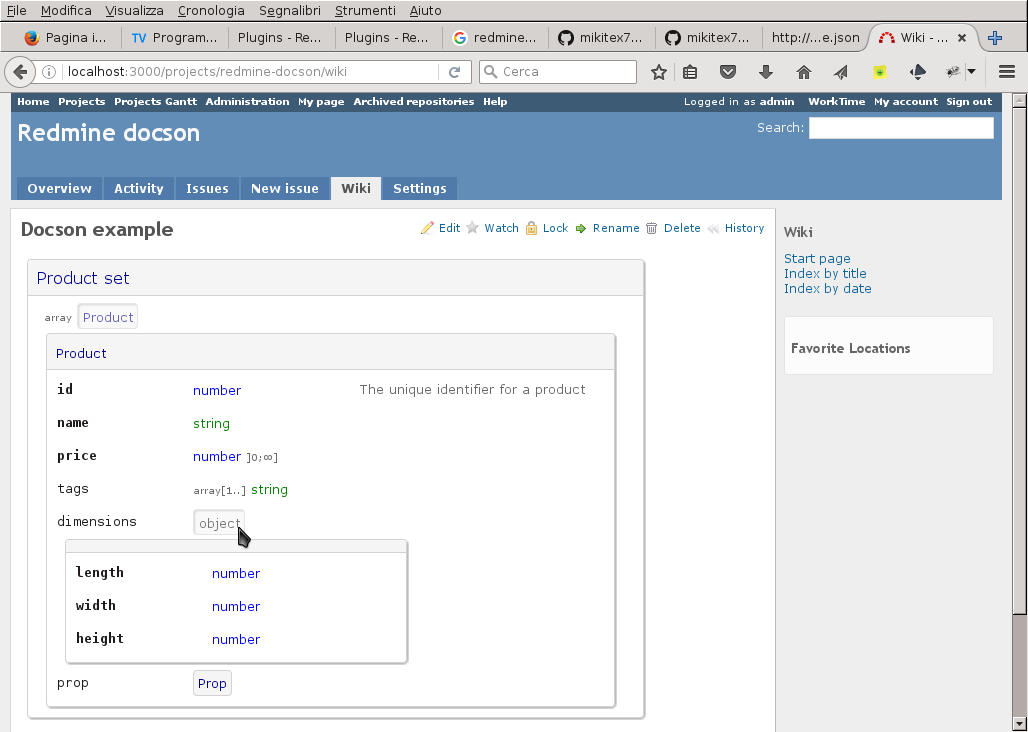Open the Issues tab
The height and width of the screenshot is (732, 1028).
click(x=207, y=189)
